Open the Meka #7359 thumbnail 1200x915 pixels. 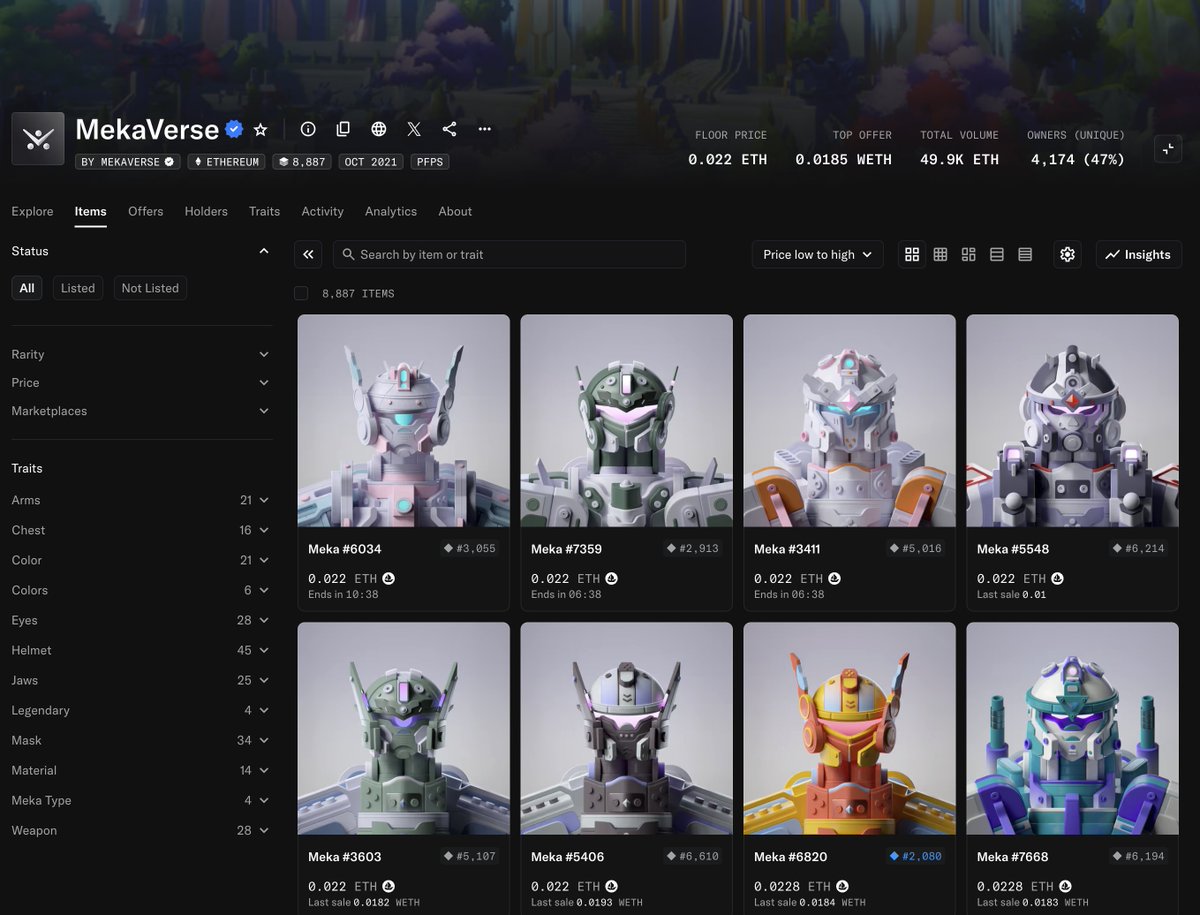[627, 421]
